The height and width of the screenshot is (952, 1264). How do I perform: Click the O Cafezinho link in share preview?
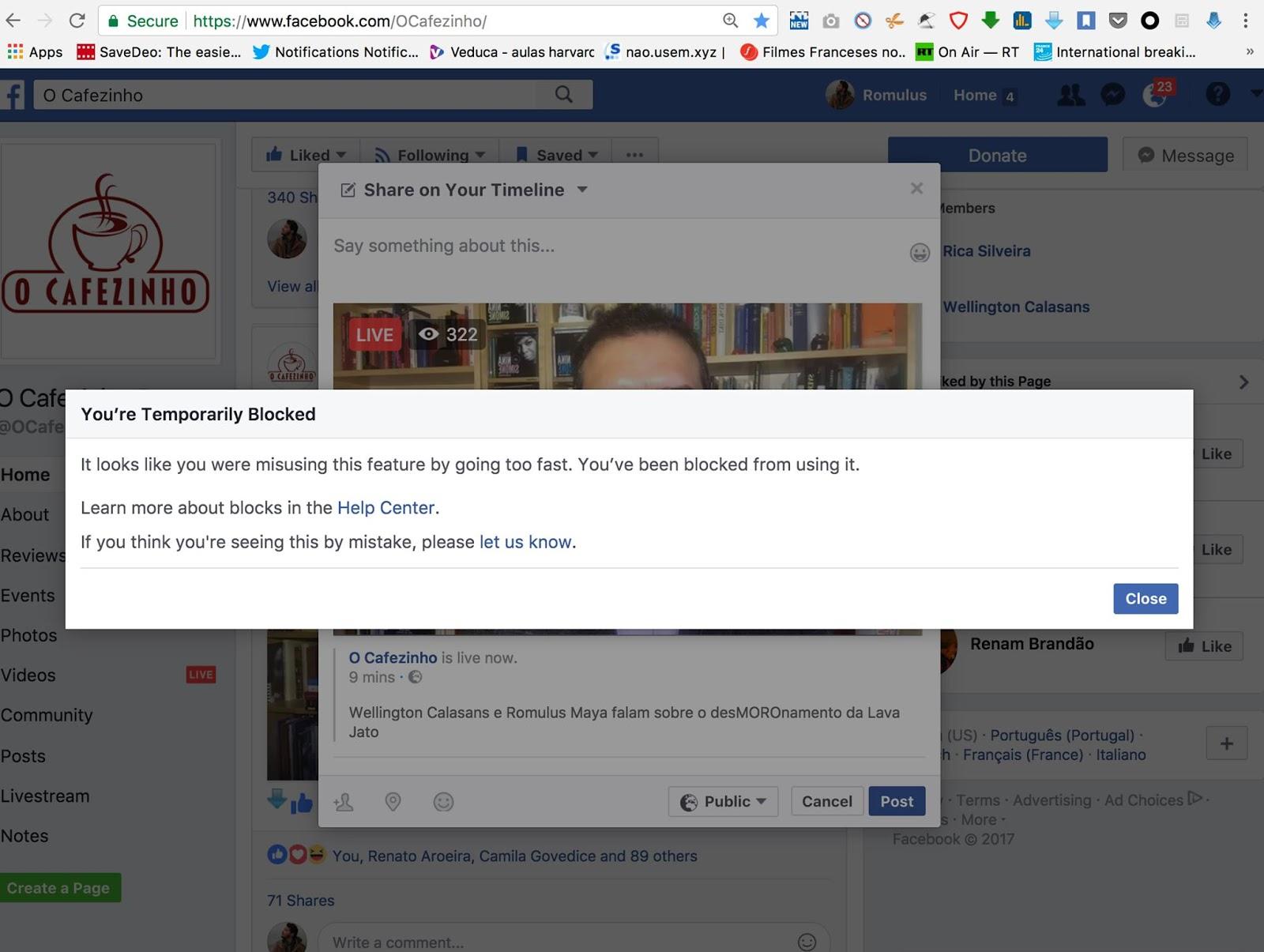coord(393,658)
